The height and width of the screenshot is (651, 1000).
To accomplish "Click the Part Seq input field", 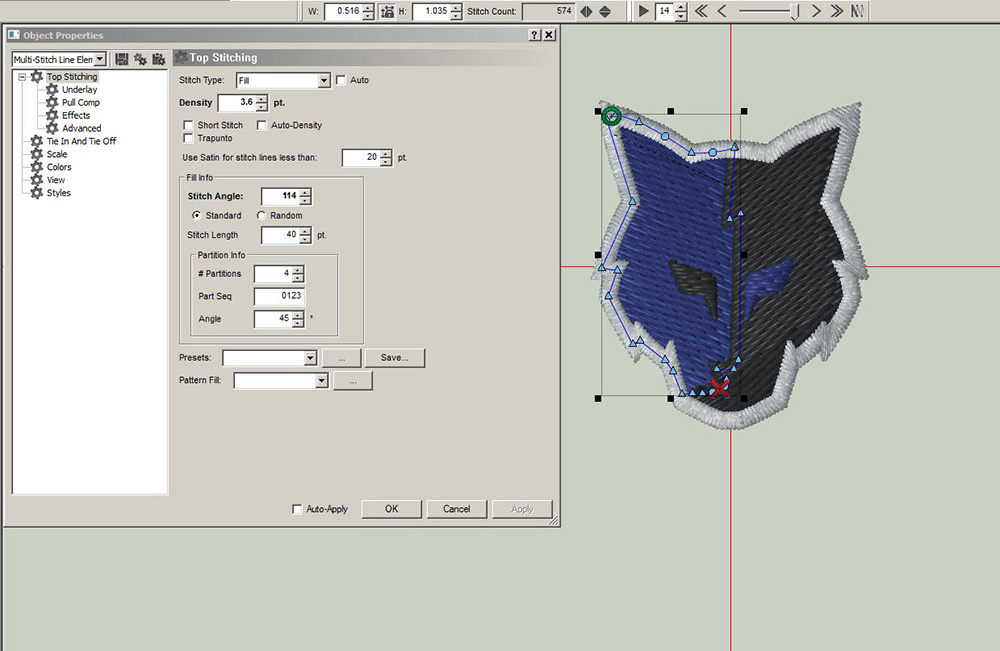I will [279, 296].
